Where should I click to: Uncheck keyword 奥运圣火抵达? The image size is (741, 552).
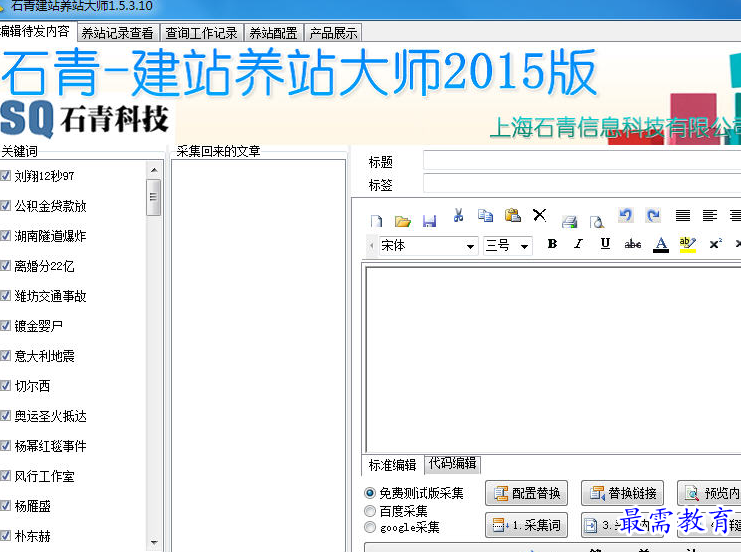5,416
